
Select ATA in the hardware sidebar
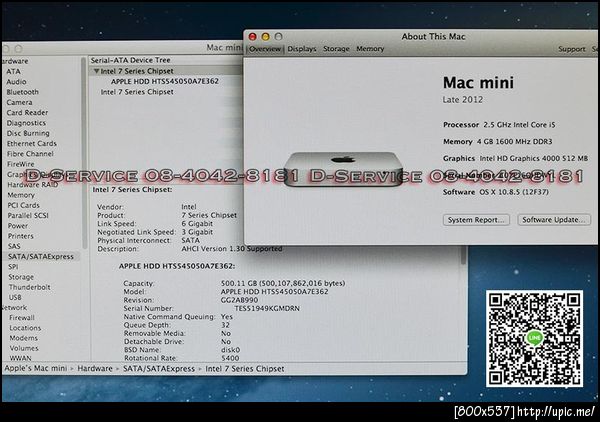tap(13, 72)
